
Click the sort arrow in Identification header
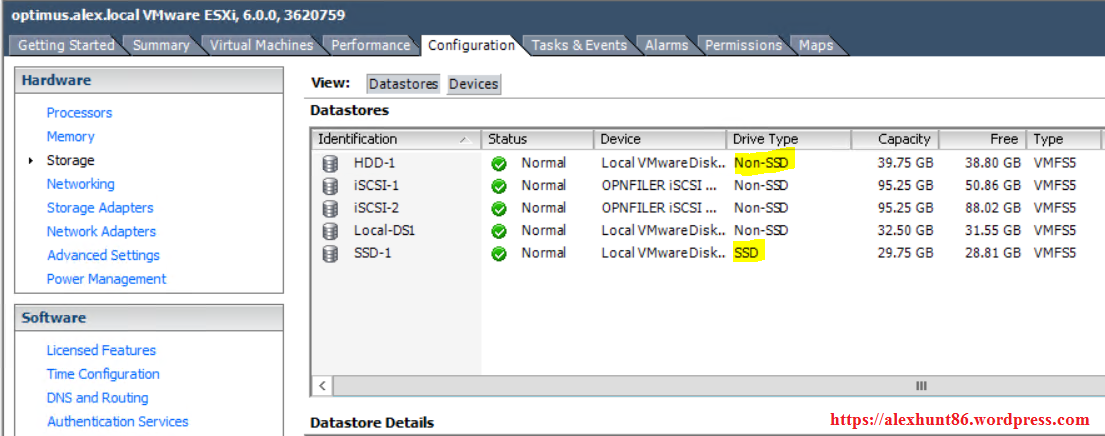click(x=465, y=140)
